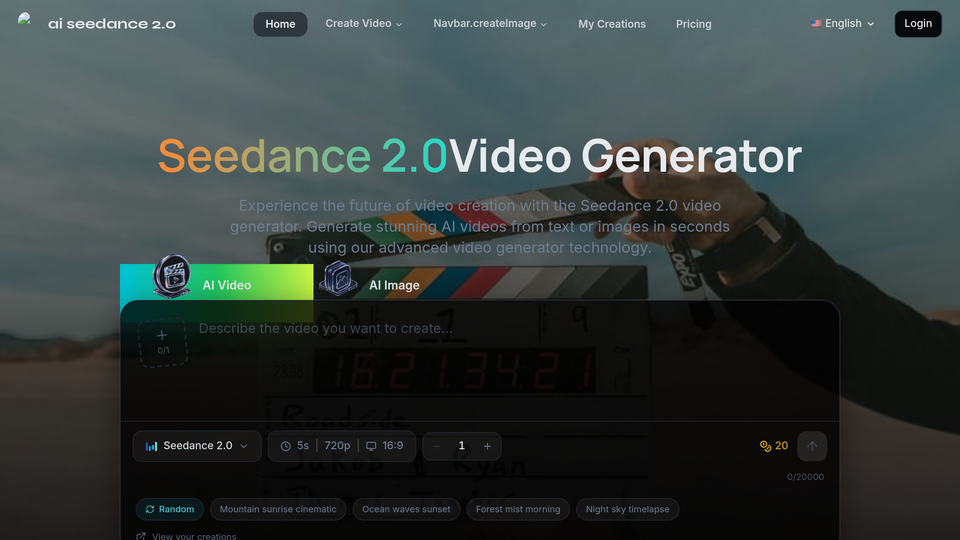960x540 pixels.
Task: Increase the video count with plus
Action: tap(487, 446)
